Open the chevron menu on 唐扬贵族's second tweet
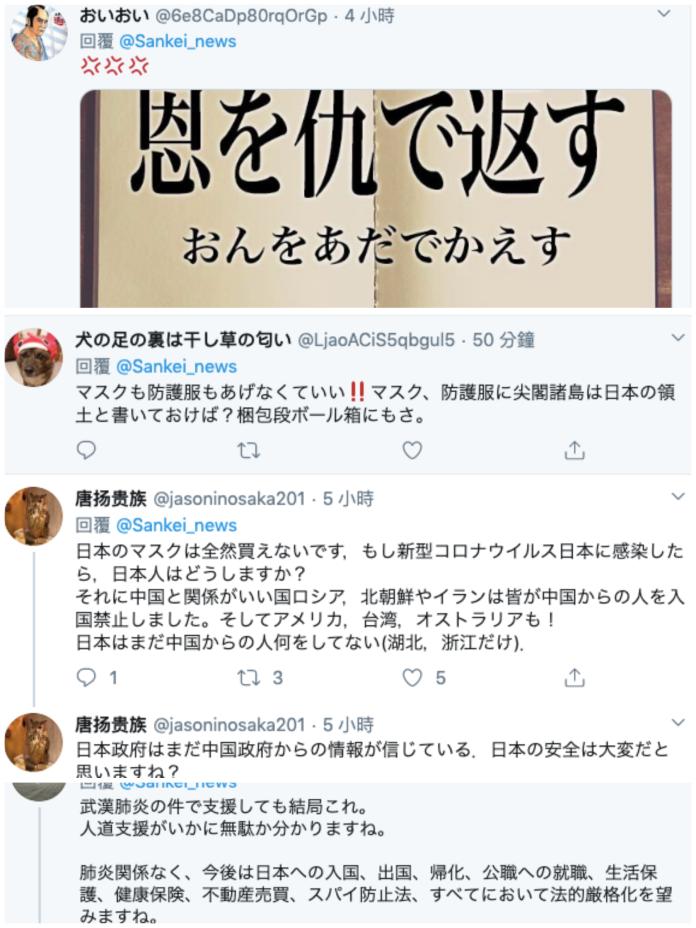This screenshot has width=696, height=928. [x=678, y=723]
